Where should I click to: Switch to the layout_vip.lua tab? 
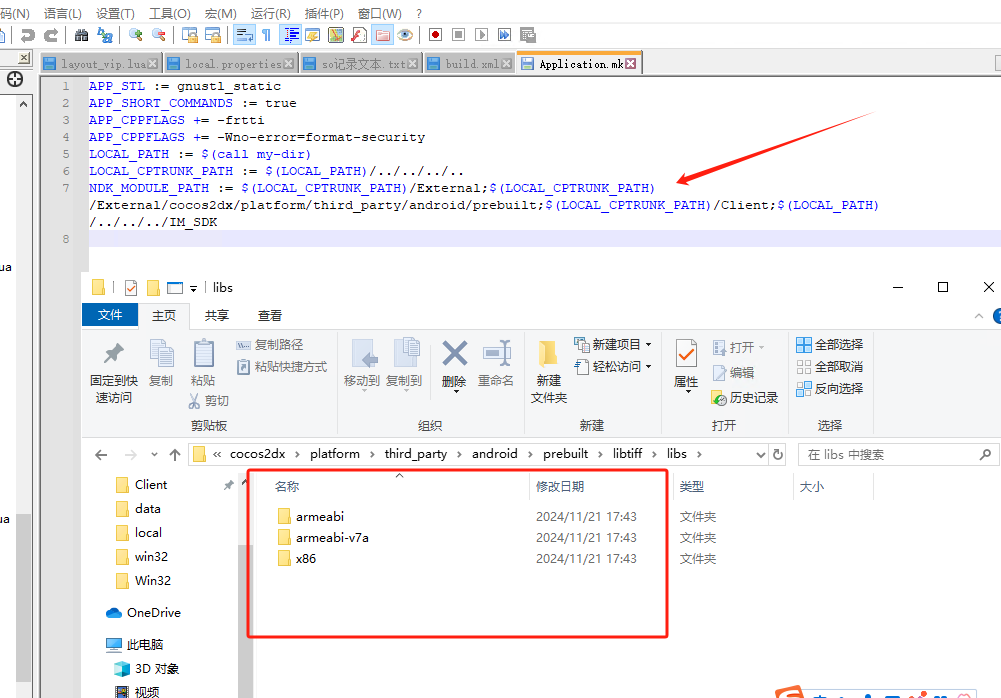(x=103, y=64)
